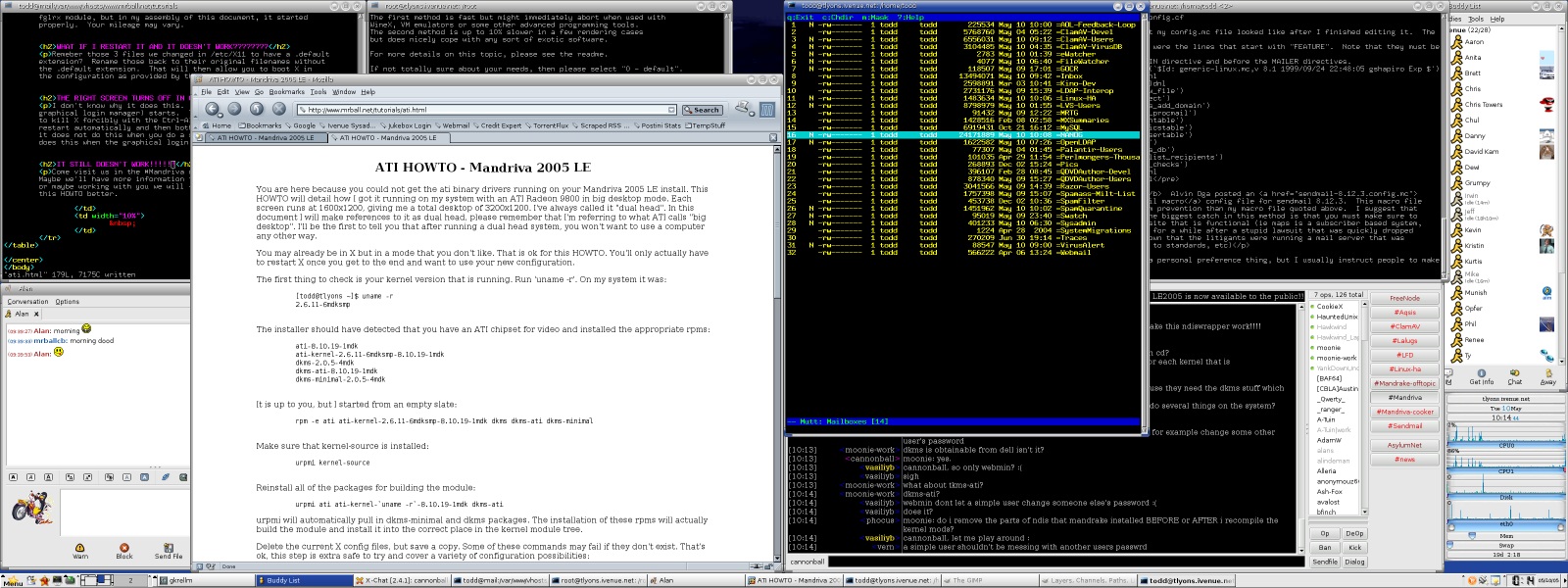
Task: Open Webmail bookmark in Mozilla bookmarks bar
Action: pos(453,125)
